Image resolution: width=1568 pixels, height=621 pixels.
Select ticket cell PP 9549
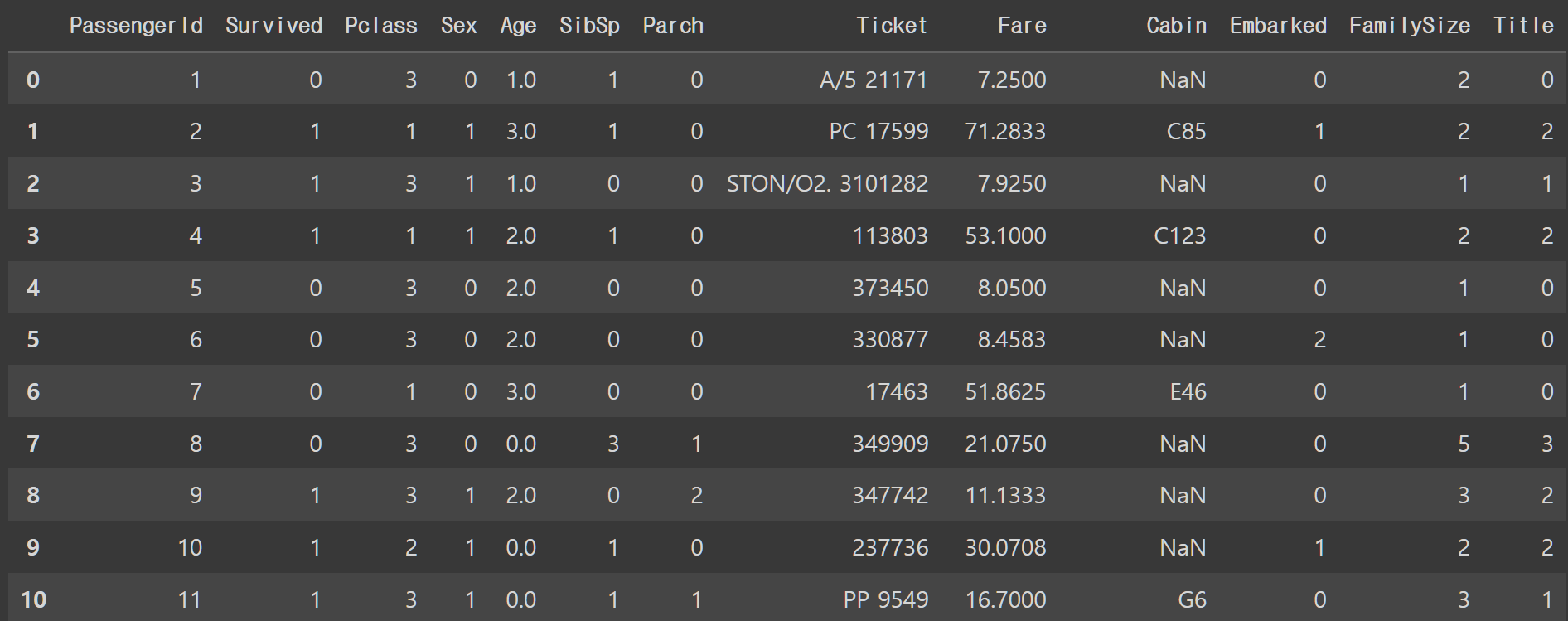886,599
